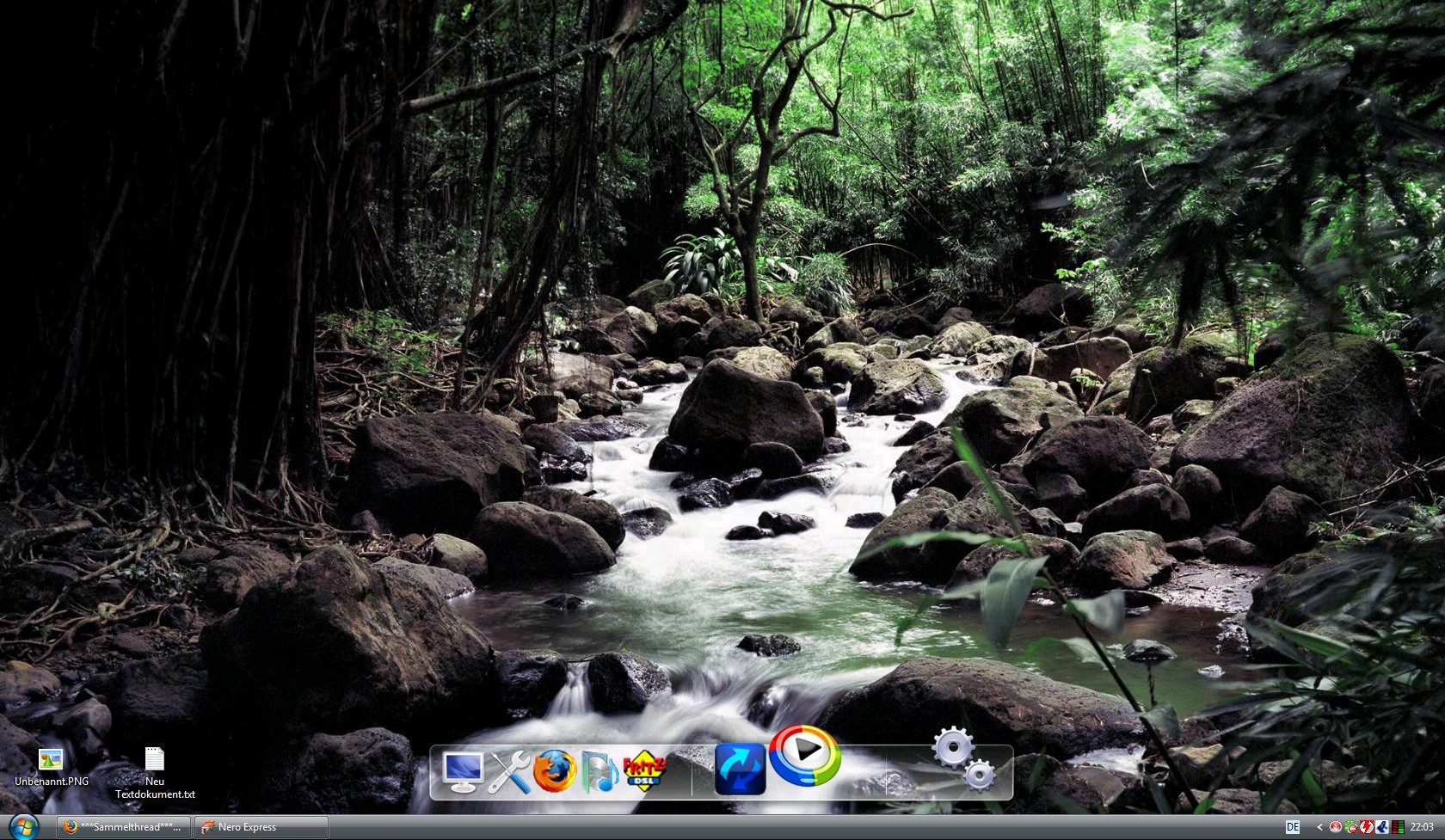Viewport: 1445px width, 840px height.
Task: Select the Neu Textdokument.txt desktop file
Action: coord(155,773)
